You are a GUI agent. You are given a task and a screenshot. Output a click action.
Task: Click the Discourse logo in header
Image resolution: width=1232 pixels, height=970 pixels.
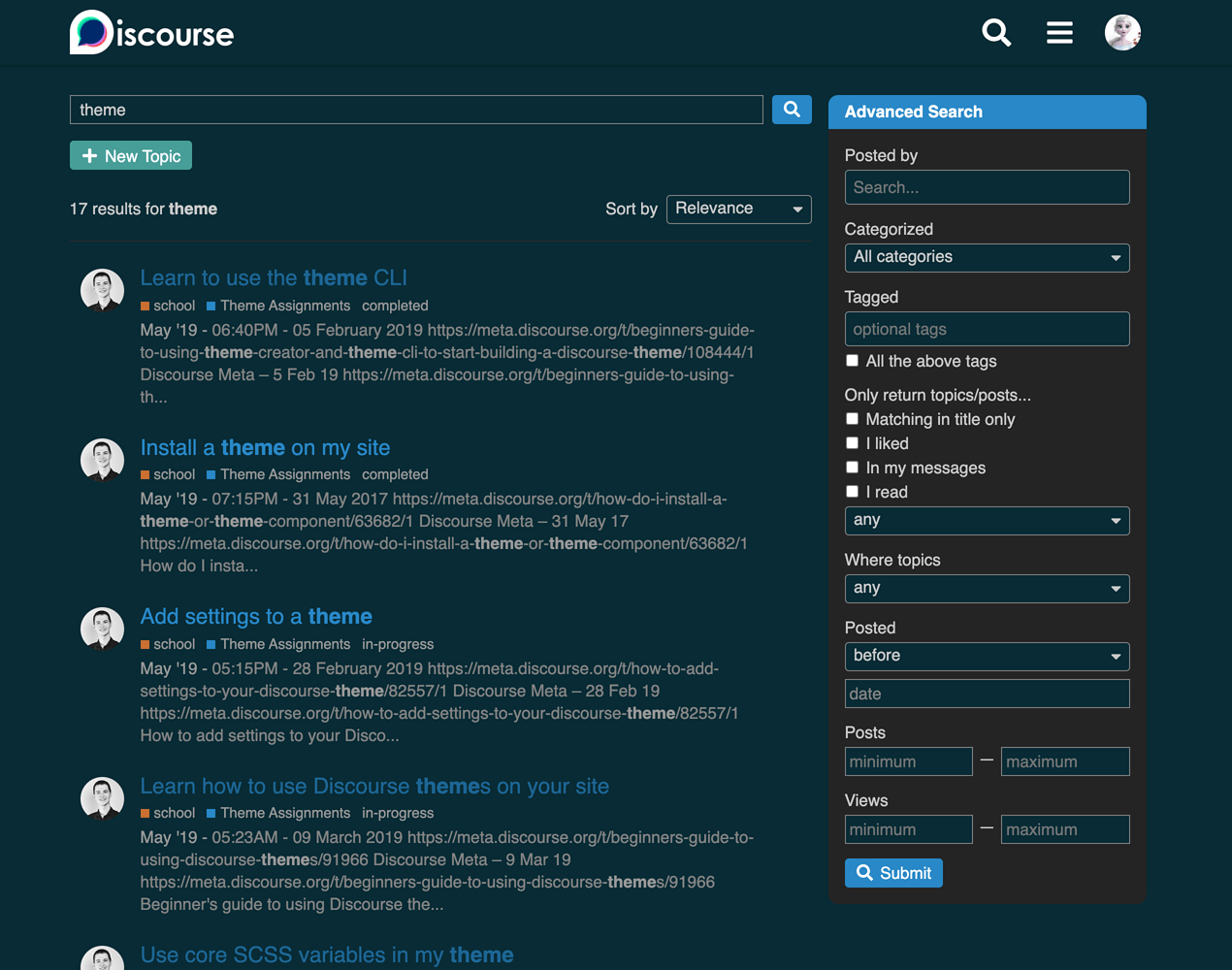coord(151,33)
